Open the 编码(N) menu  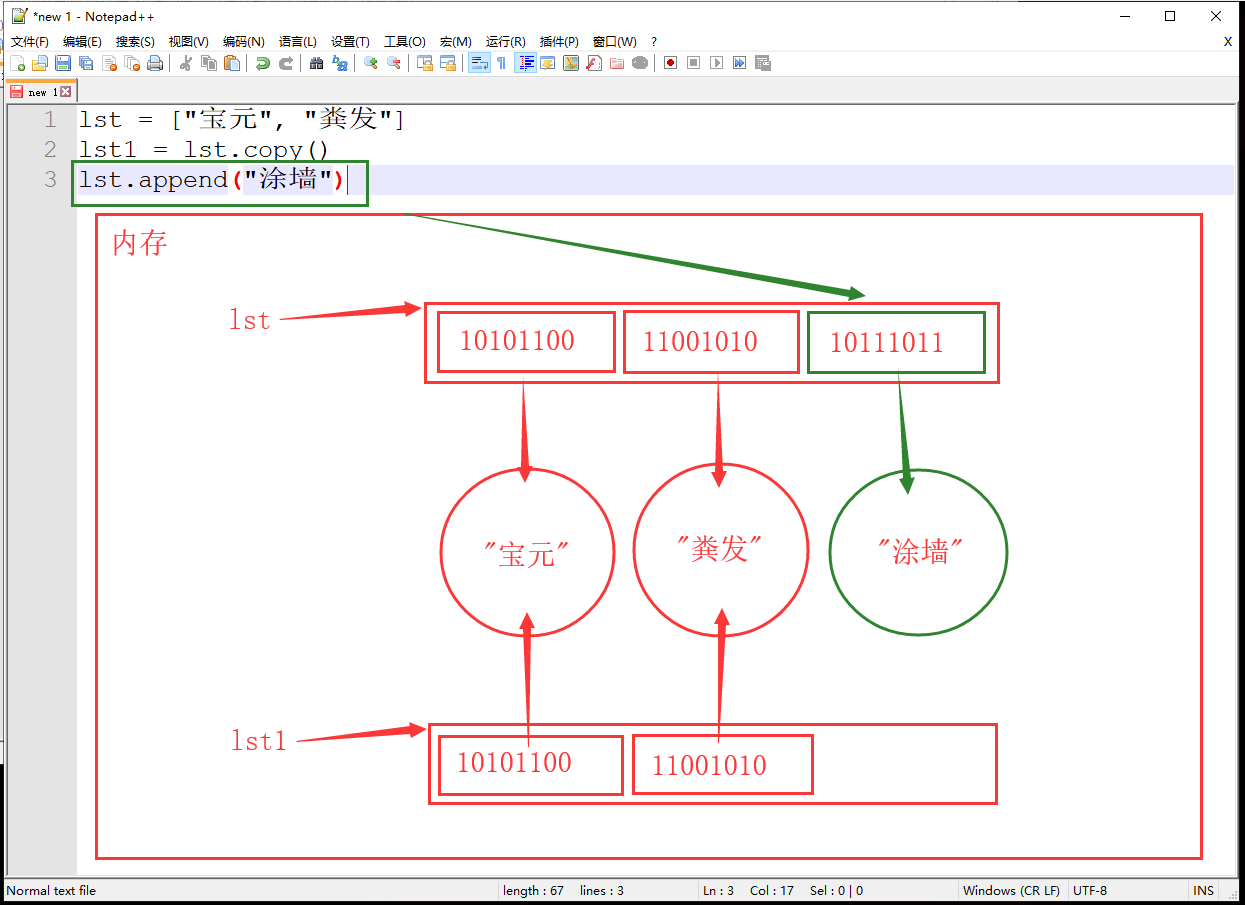(243, 42)
